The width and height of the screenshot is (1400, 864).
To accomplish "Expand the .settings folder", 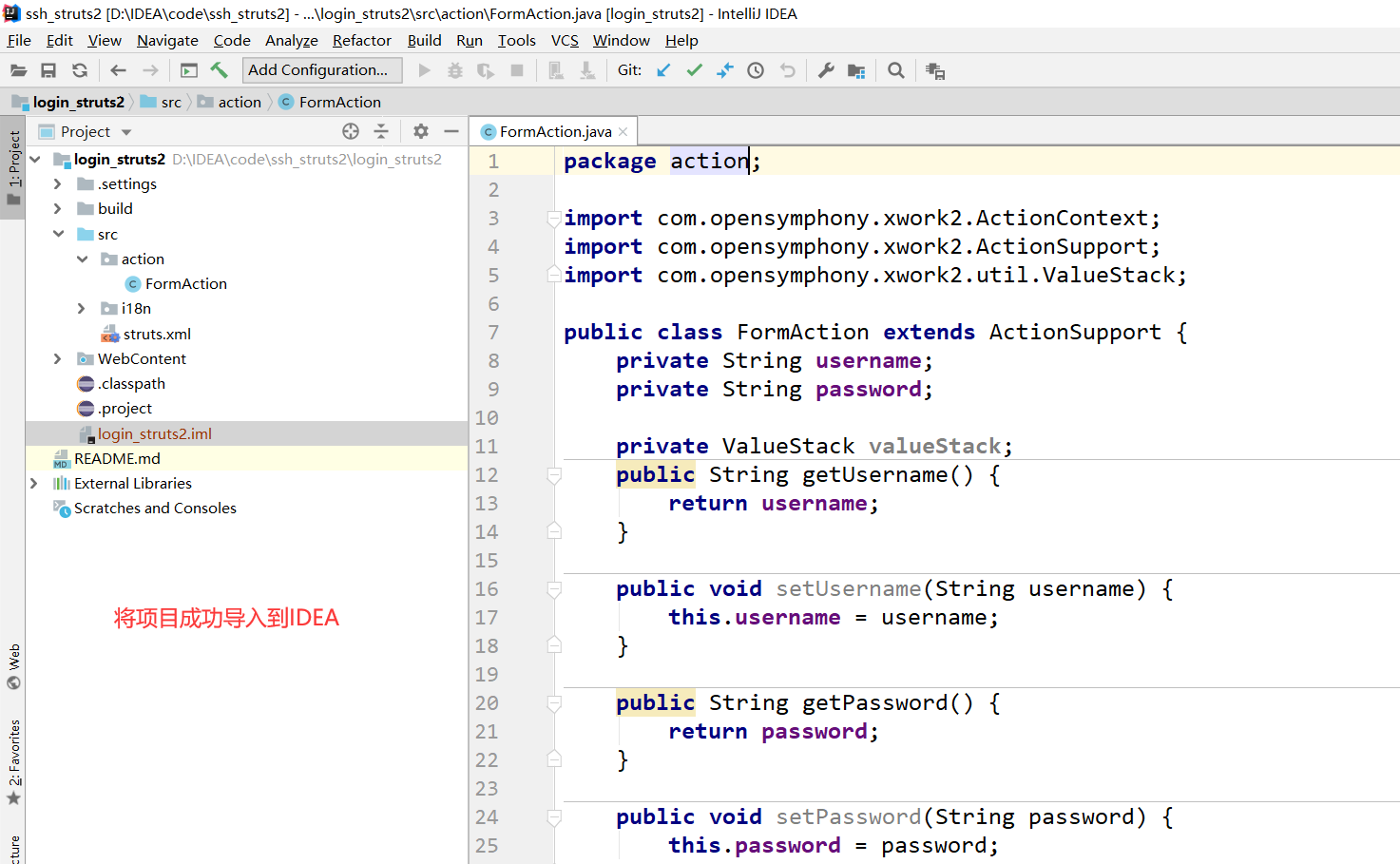I will click(57, 183).
